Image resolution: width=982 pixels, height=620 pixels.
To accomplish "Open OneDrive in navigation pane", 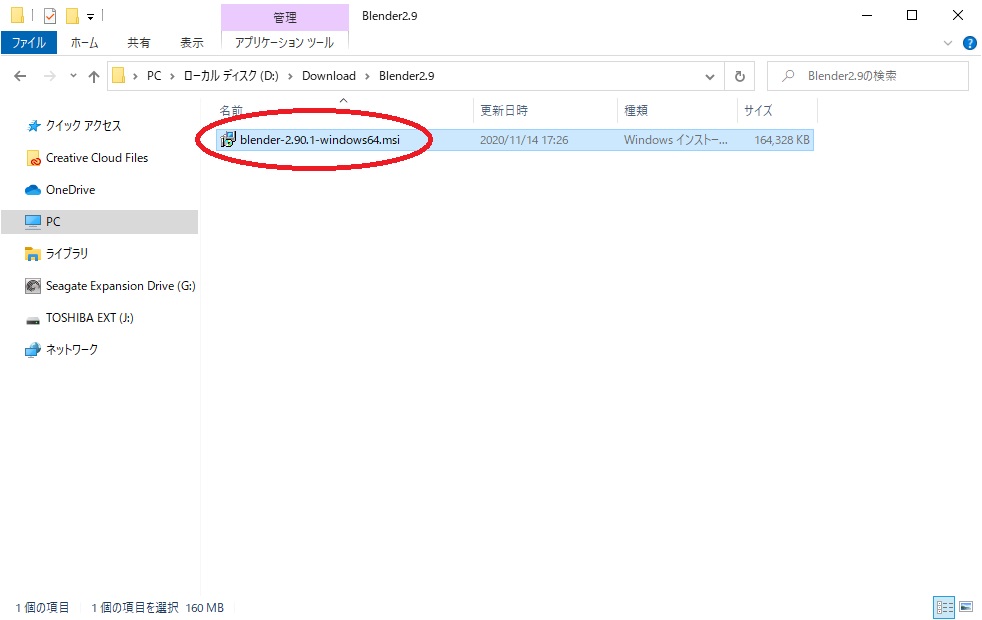I will (x=70, y=190).
